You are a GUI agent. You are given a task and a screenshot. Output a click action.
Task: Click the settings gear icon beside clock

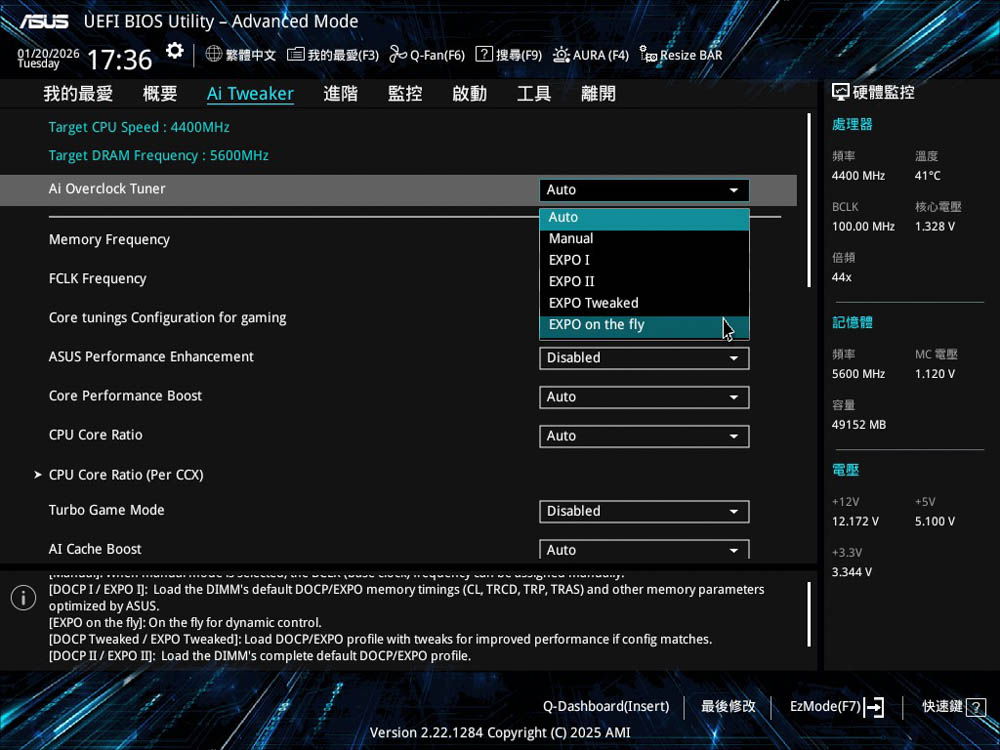(175, 52)
